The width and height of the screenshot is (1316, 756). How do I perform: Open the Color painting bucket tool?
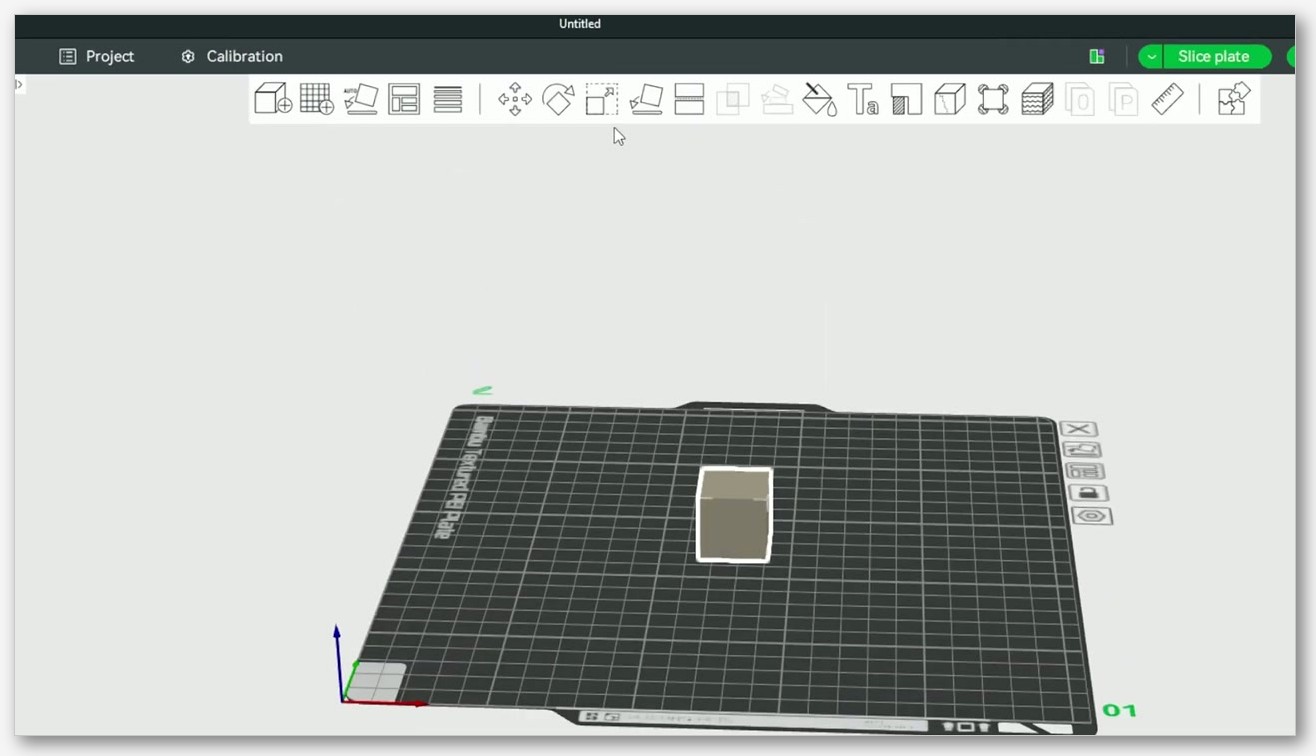820,99
